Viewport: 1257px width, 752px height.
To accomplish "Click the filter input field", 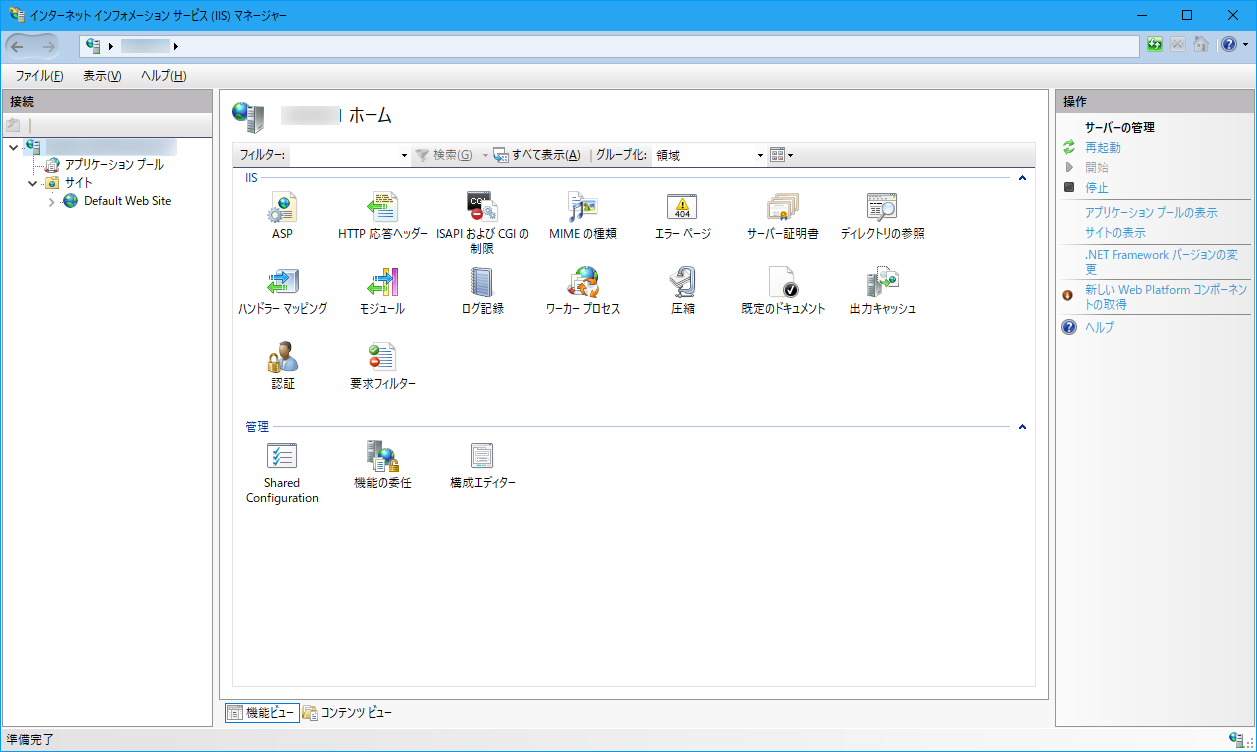I will (340, 155).
